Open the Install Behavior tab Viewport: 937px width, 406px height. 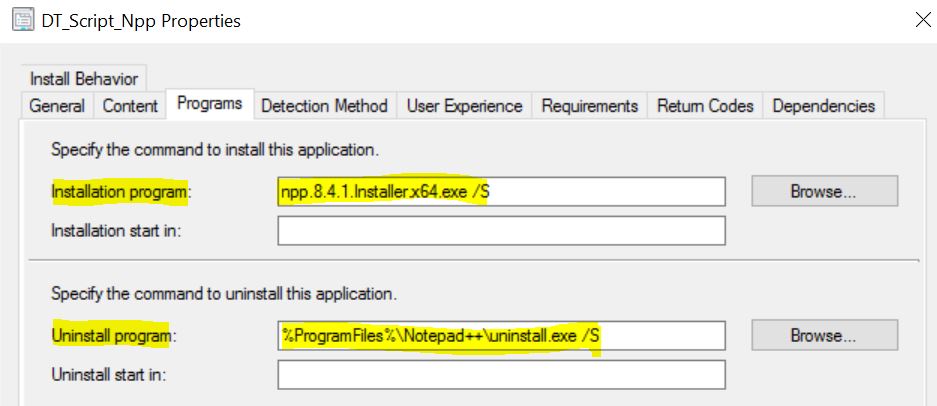[x=84, y=79]
